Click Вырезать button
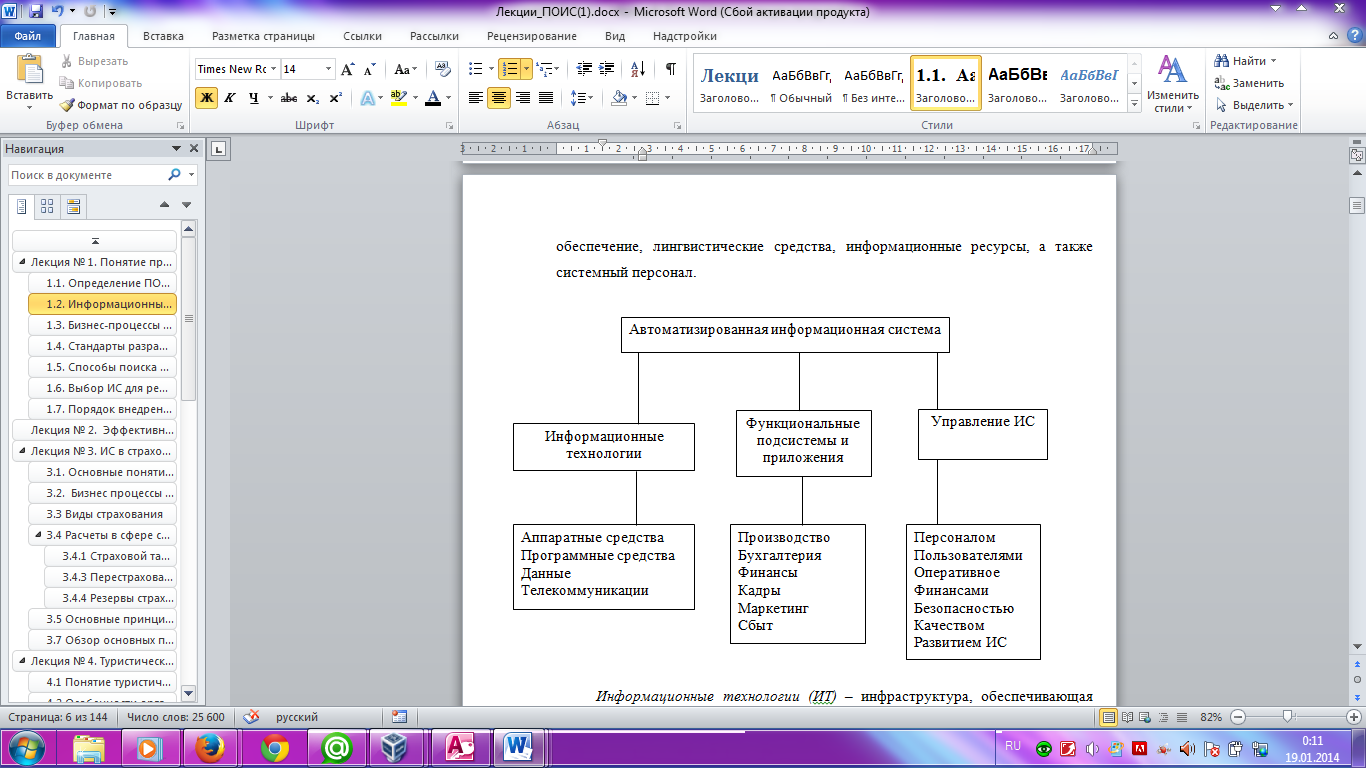Image resolution: width=1366 pixels, height=768 pixels. (x=94, y=61)
